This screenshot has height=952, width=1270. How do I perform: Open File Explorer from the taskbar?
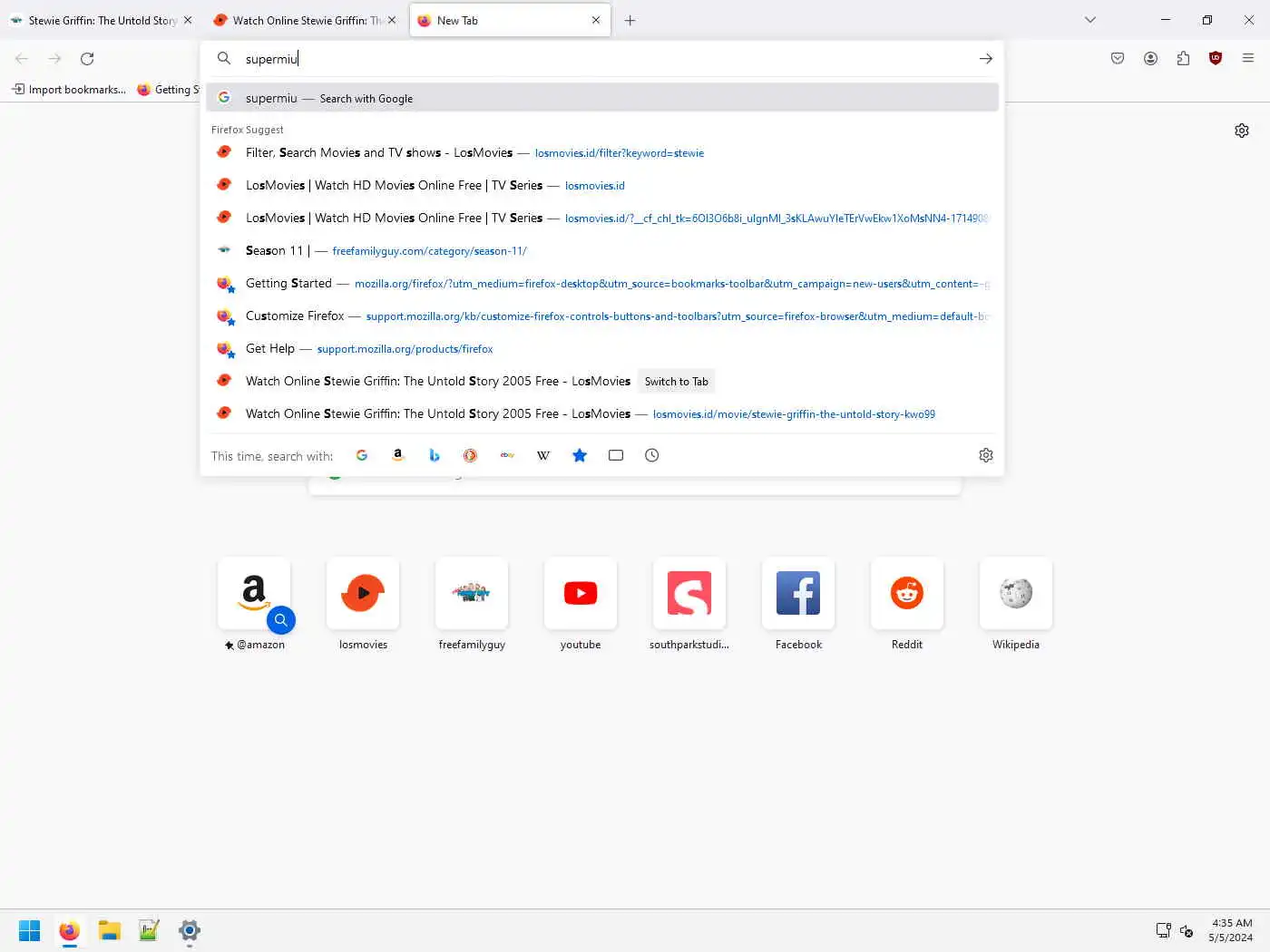[110, 930]
